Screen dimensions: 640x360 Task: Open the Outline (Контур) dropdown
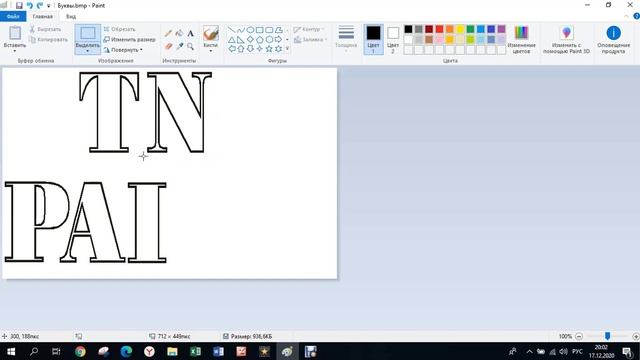pos(309,29)
